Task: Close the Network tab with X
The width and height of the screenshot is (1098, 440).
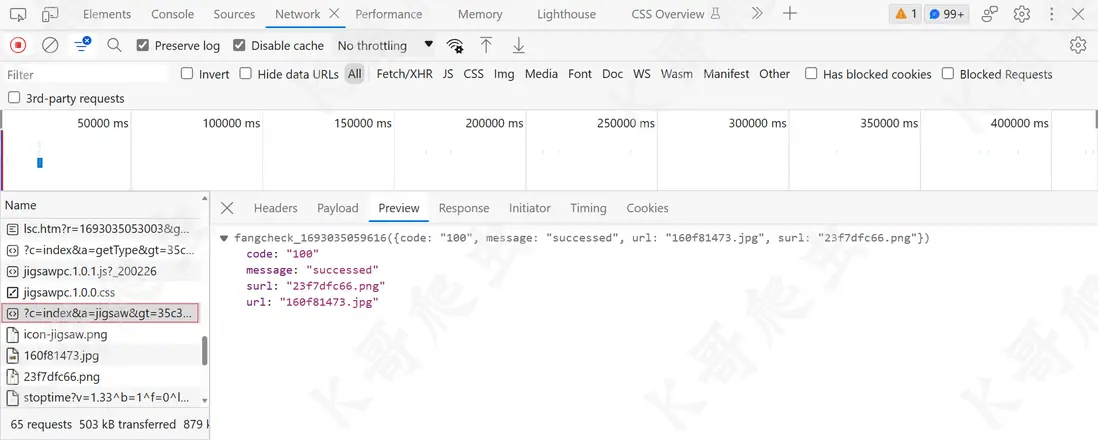Action: tap(334, 13)
